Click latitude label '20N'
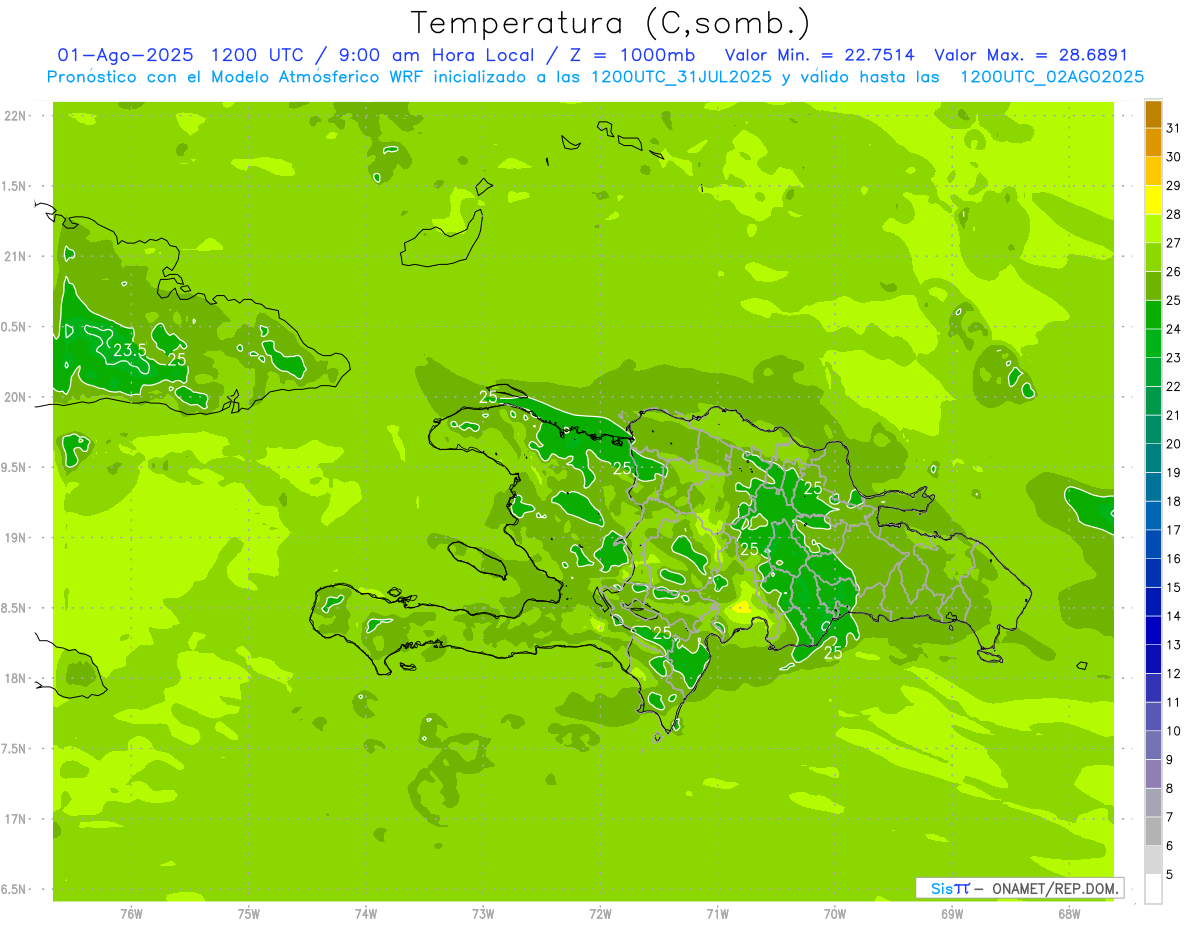The height and width of the screenshot is (927, 1200). click(x=15, y=397)
